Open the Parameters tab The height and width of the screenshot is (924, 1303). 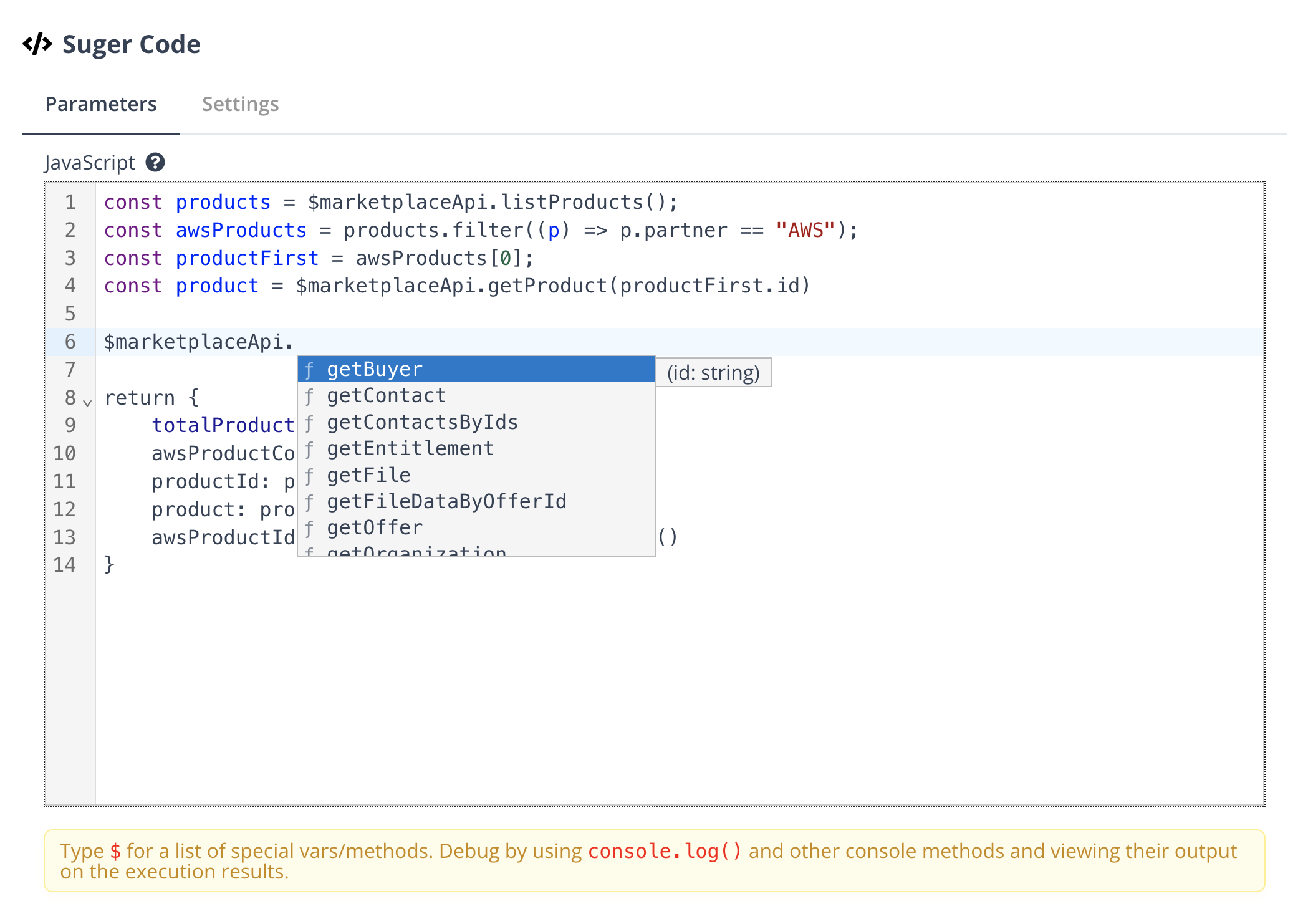coord(101,104)
